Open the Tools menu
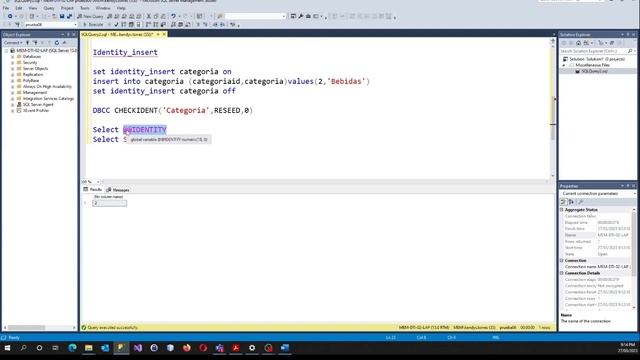640x360 pixels. coord(84,8)
